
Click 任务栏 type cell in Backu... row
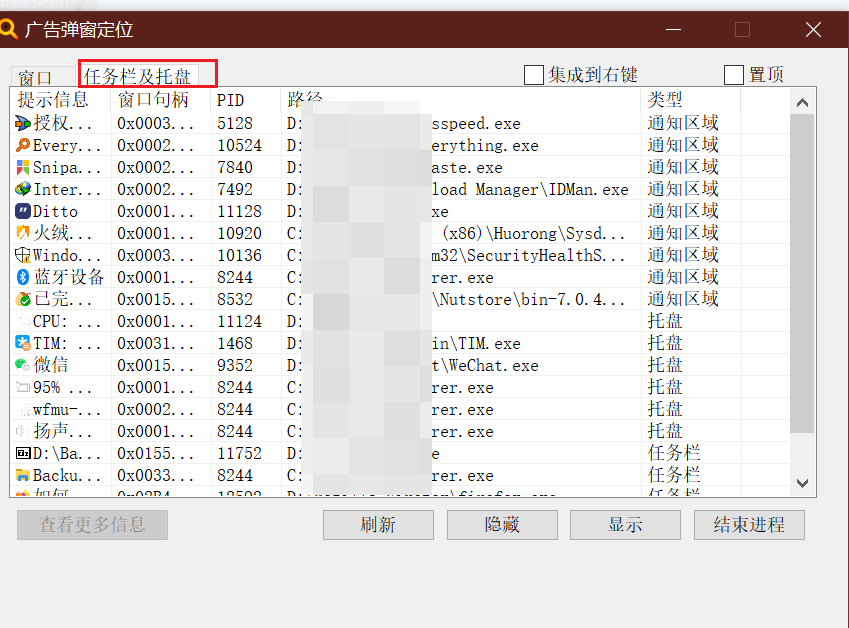click(x=674, y=475)
